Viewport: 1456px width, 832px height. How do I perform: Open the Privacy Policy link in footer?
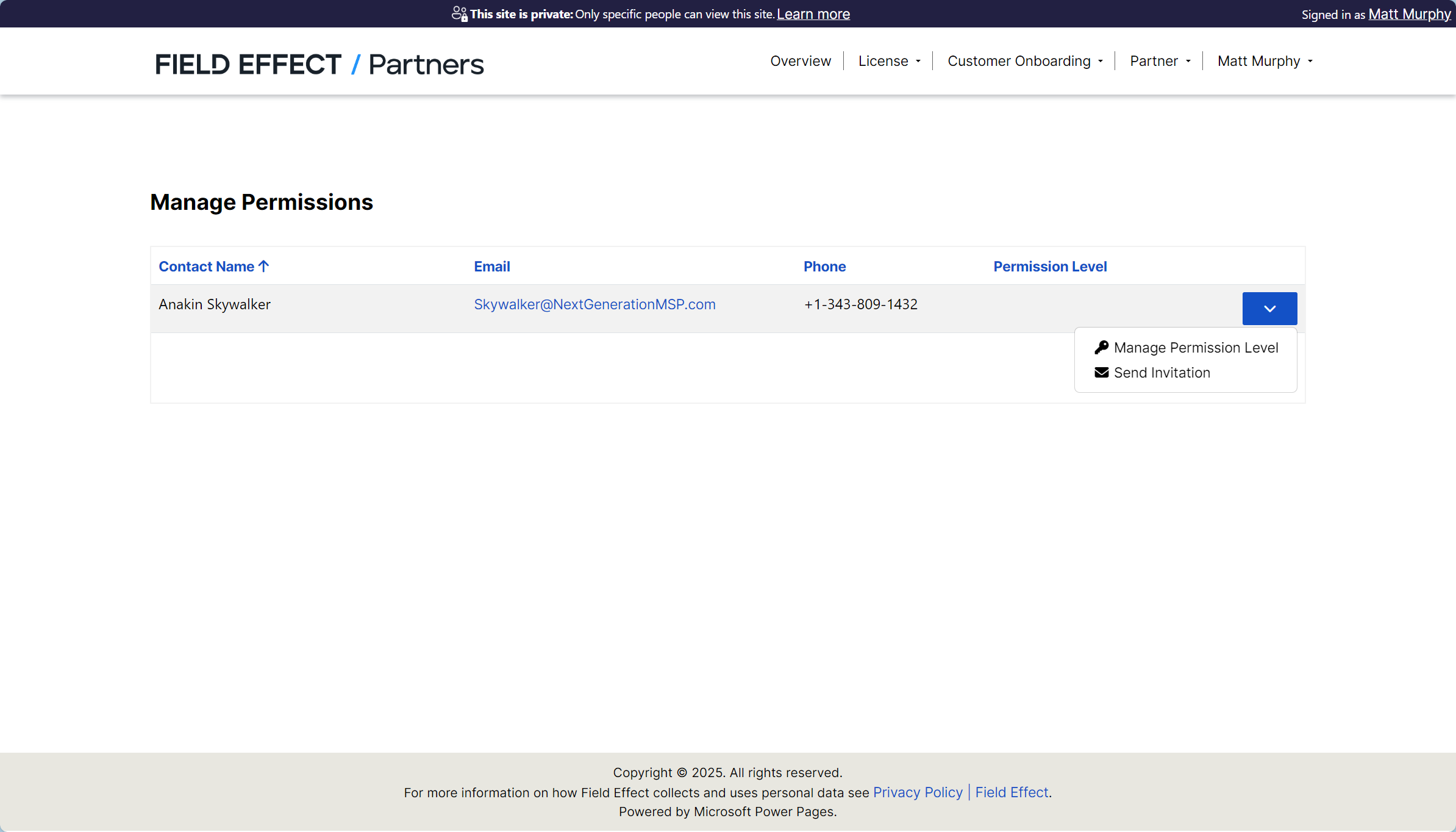[917, 792]
